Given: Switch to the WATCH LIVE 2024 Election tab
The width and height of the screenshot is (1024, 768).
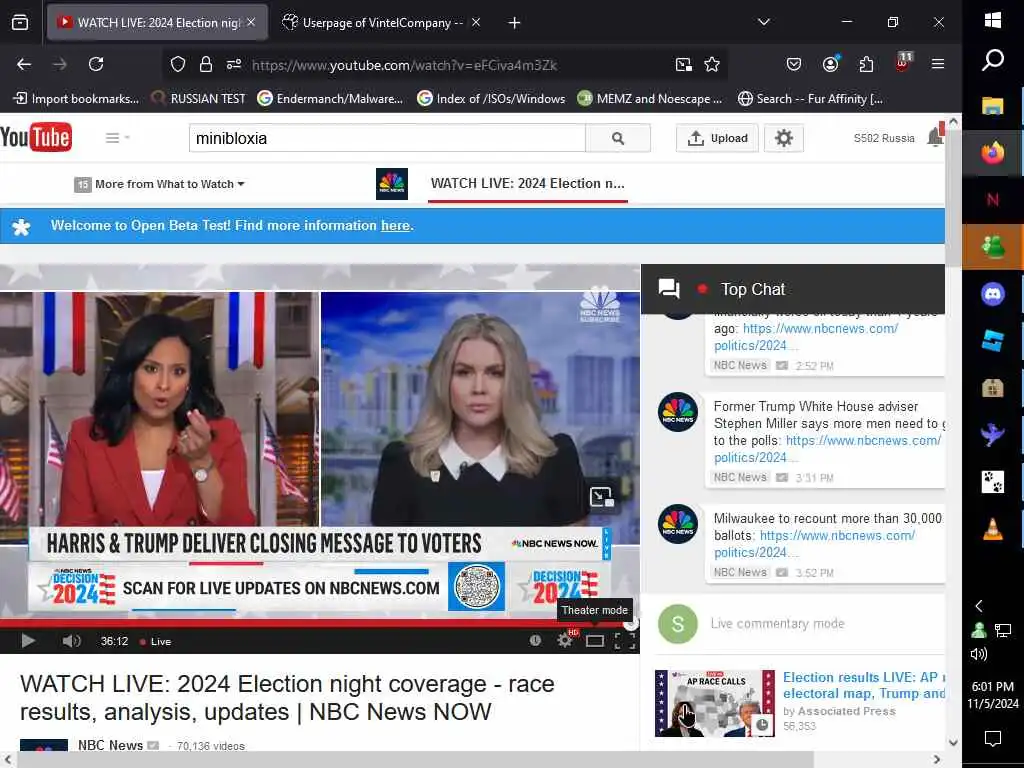Looking at the screenshot, I should pyautogui.click(x=157, y=23).
